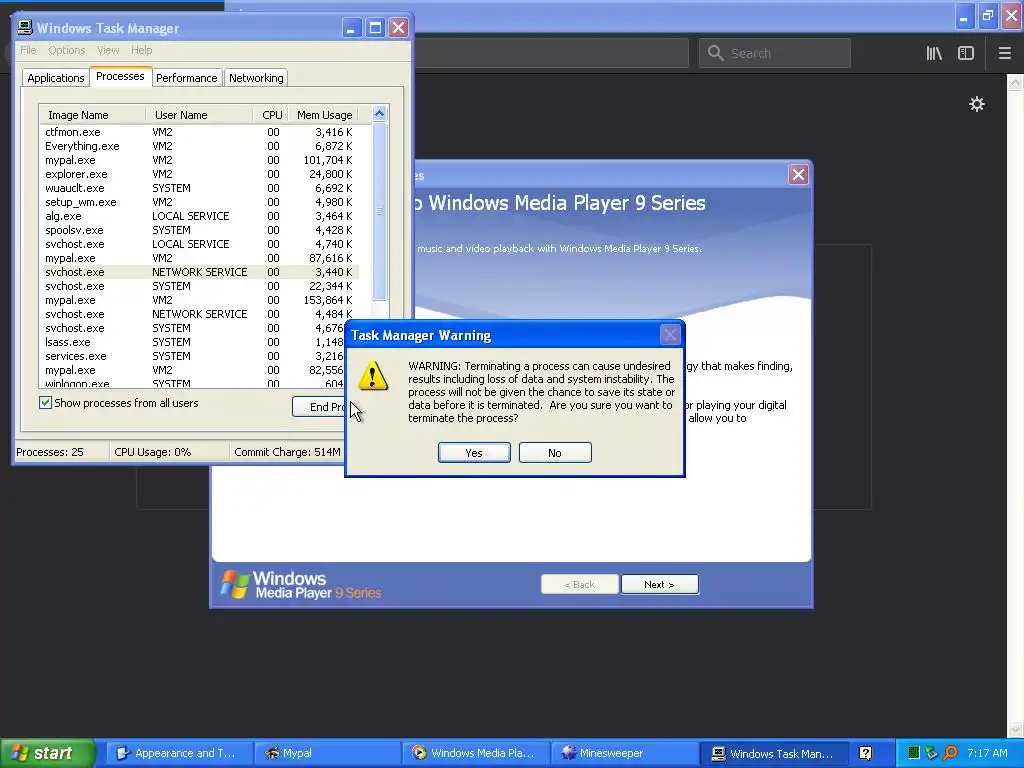Select mypal.exe using 101,704 K
Screen dimensions: 1024x768
[x=199, y=160]
